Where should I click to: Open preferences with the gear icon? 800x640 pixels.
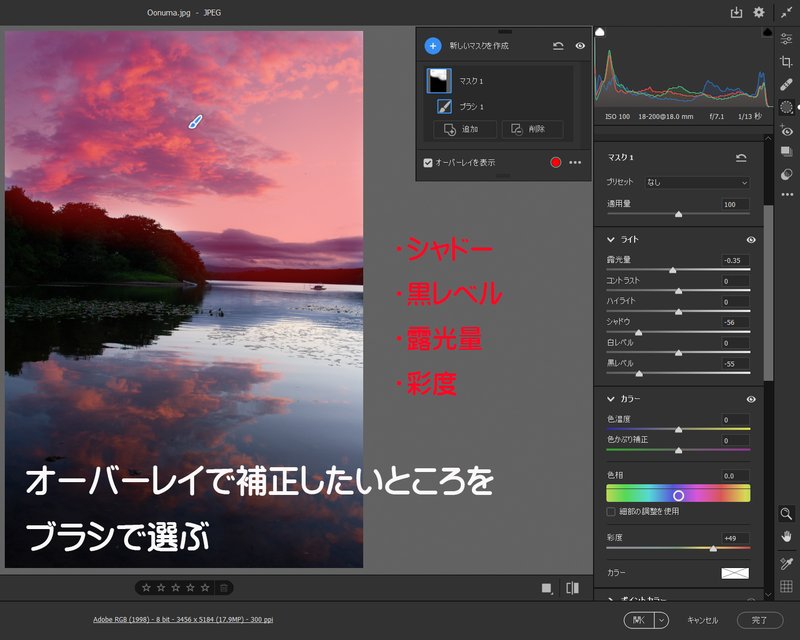click(x=759, y=12)
